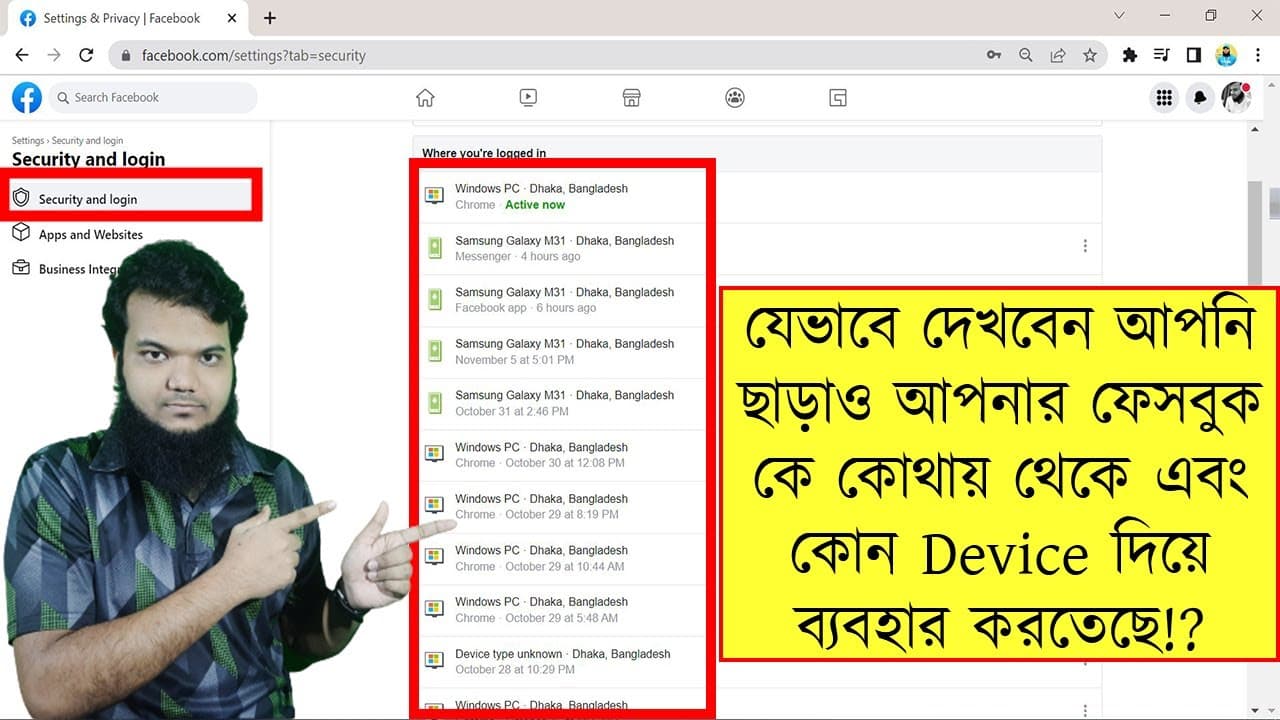Viewport: 1280px width, 720px height.
Task: Close the Settings & Privacy Facebook tab
Action: click(230, 18)
